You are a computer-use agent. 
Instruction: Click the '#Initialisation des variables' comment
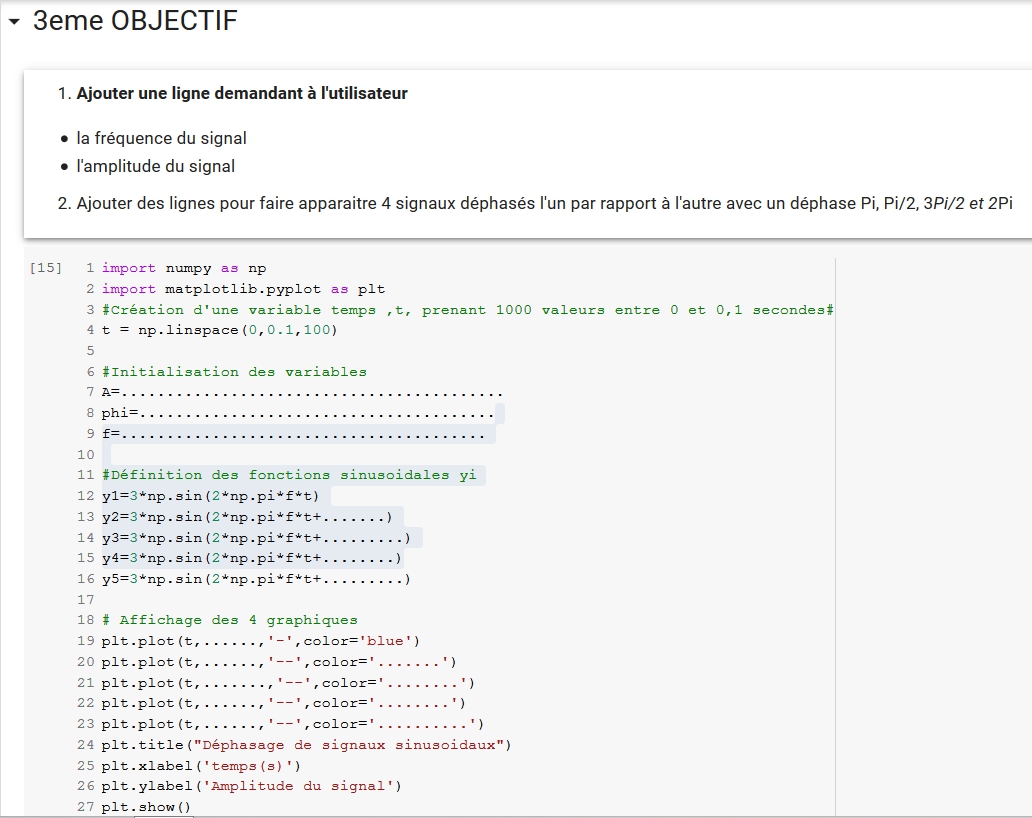coord(234,372)
